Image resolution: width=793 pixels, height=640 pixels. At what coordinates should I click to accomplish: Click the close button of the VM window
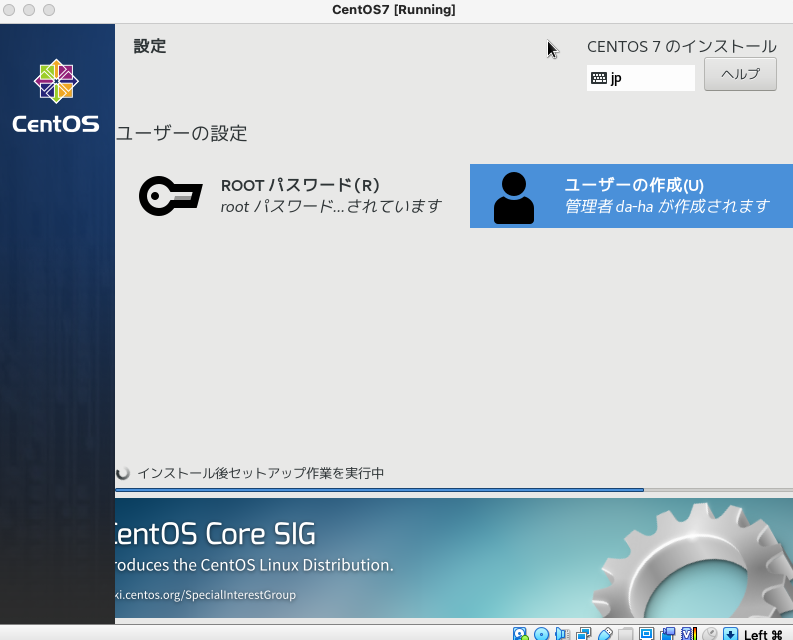click(9, 10)
